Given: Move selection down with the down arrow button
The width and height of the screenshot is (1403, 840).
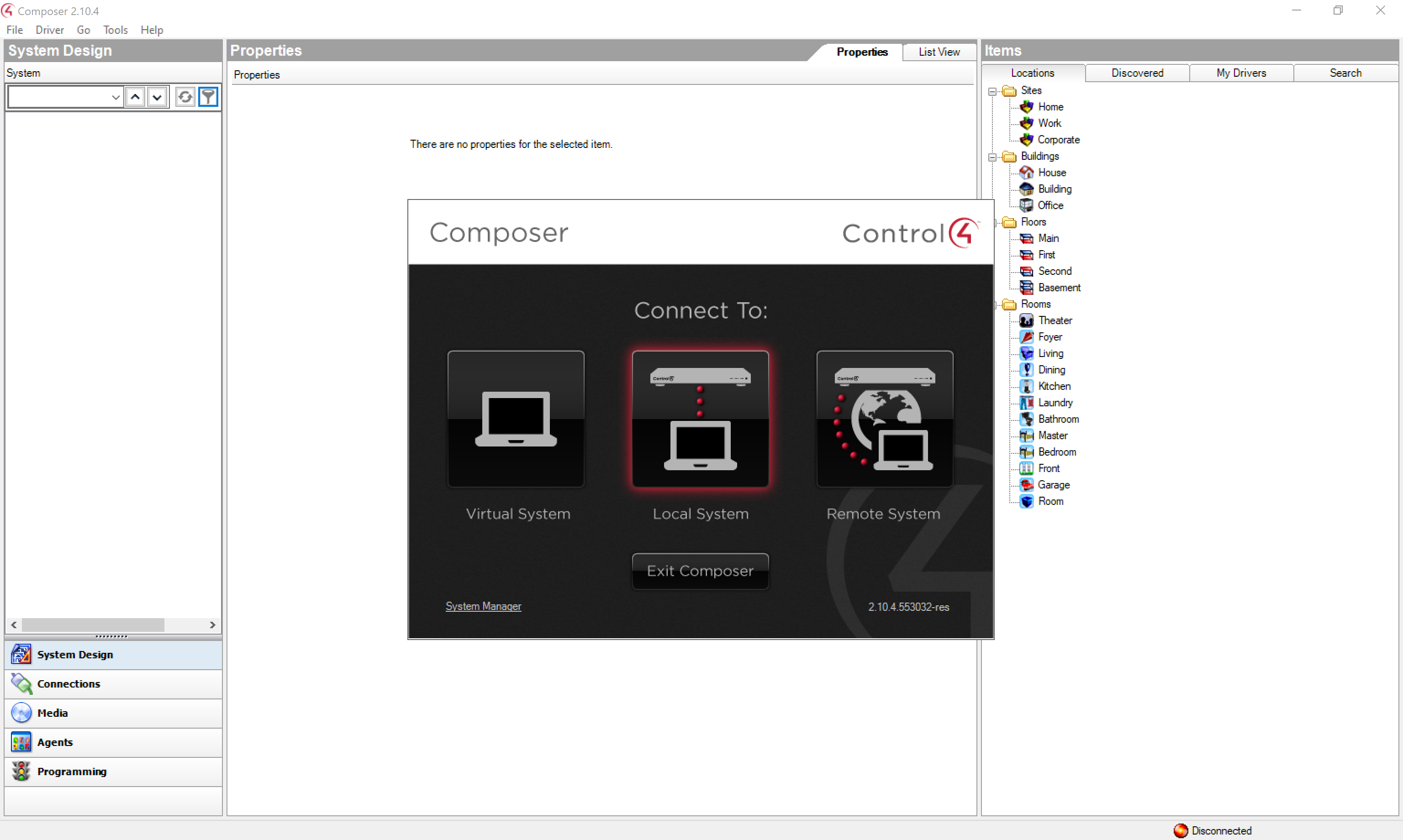Looking at the screenshot, I should coord(157,97).
